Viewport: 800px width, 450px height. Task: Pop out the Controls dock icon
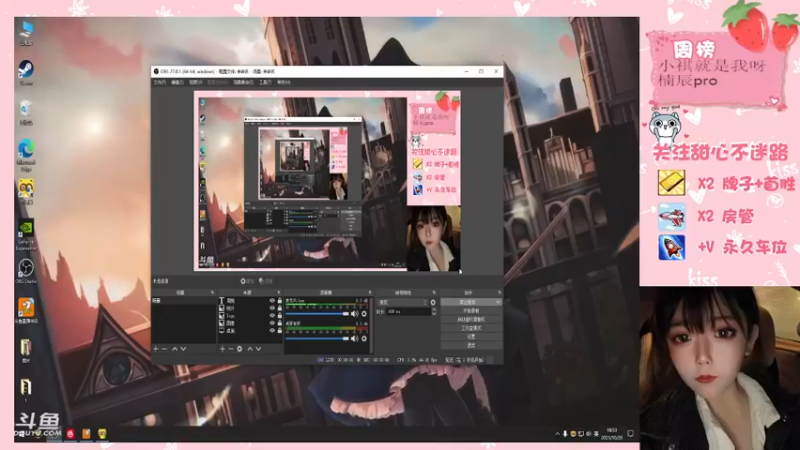tap(499, 292)
